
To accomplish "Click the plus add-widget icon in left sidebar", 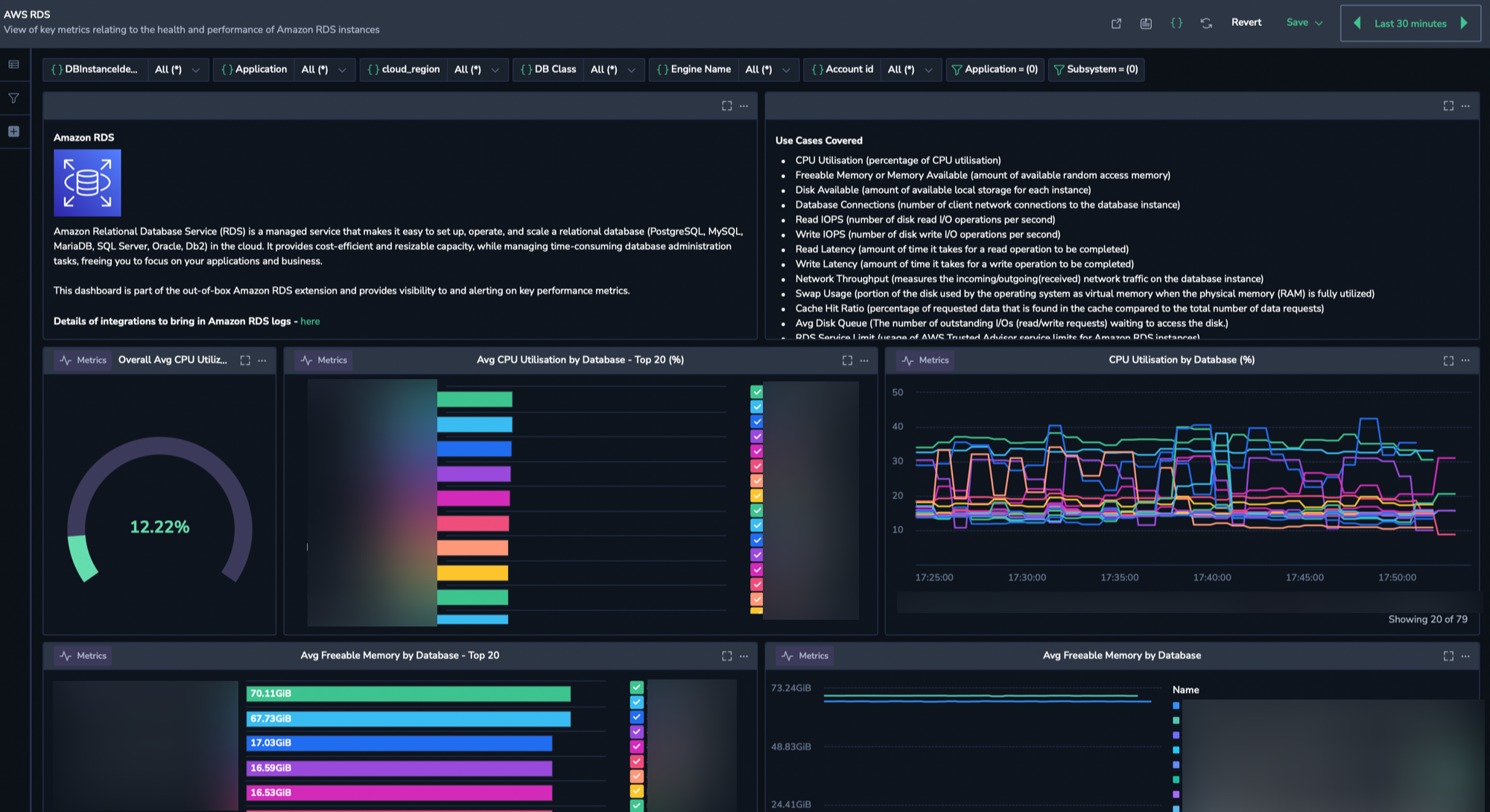I will pos(13,131).
